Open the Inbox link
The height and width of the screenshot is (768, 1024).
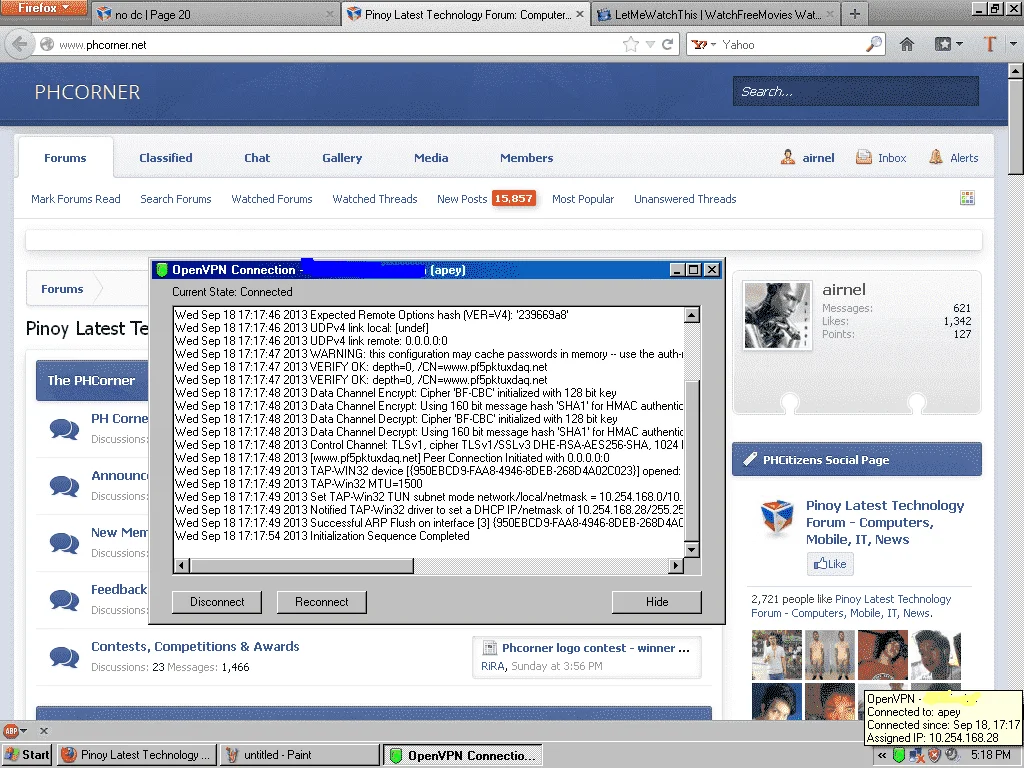[881, 158]
